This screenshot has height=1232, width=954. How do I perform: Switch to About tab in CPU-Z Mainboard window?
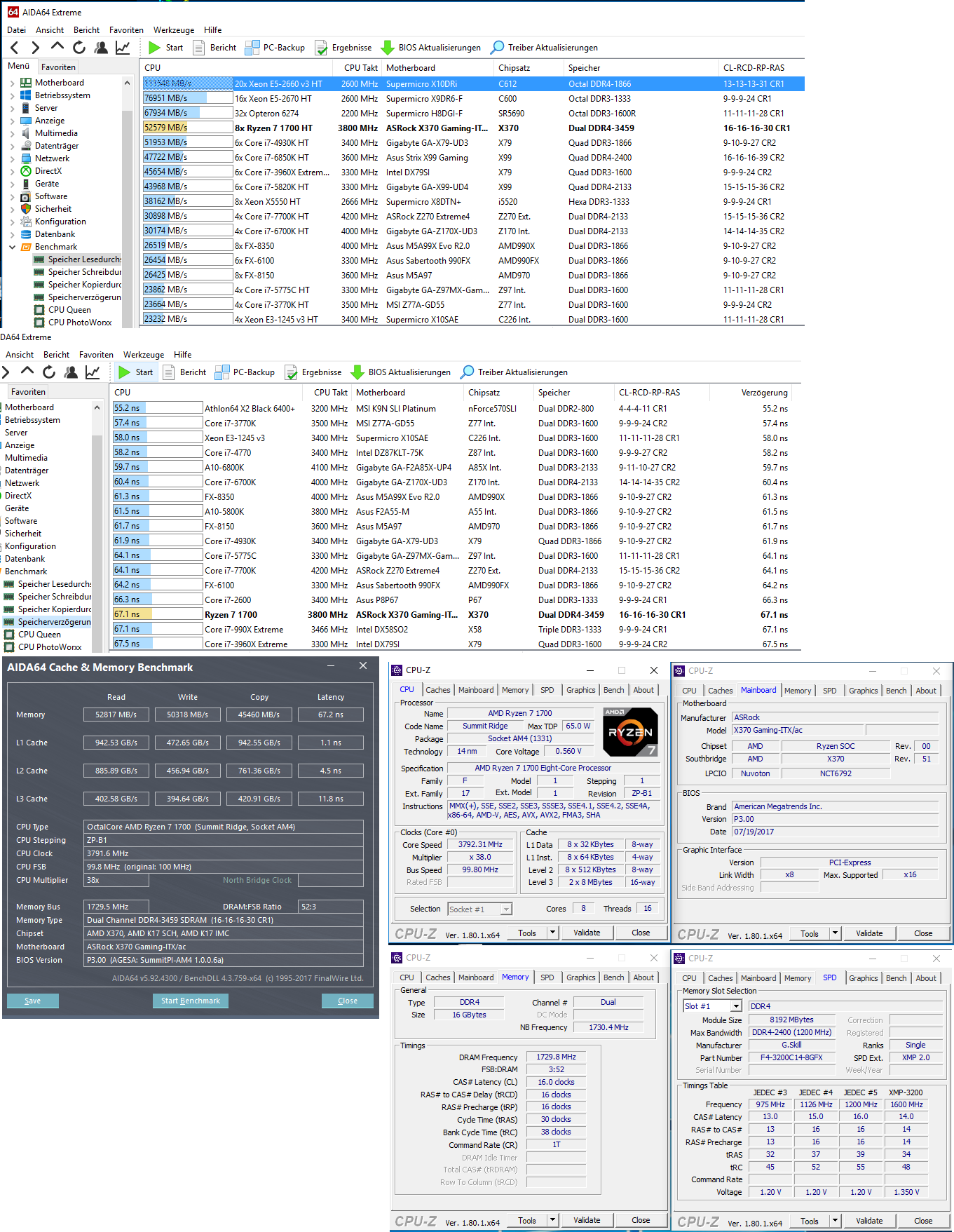pyautogui.click(x=926, y=691)
